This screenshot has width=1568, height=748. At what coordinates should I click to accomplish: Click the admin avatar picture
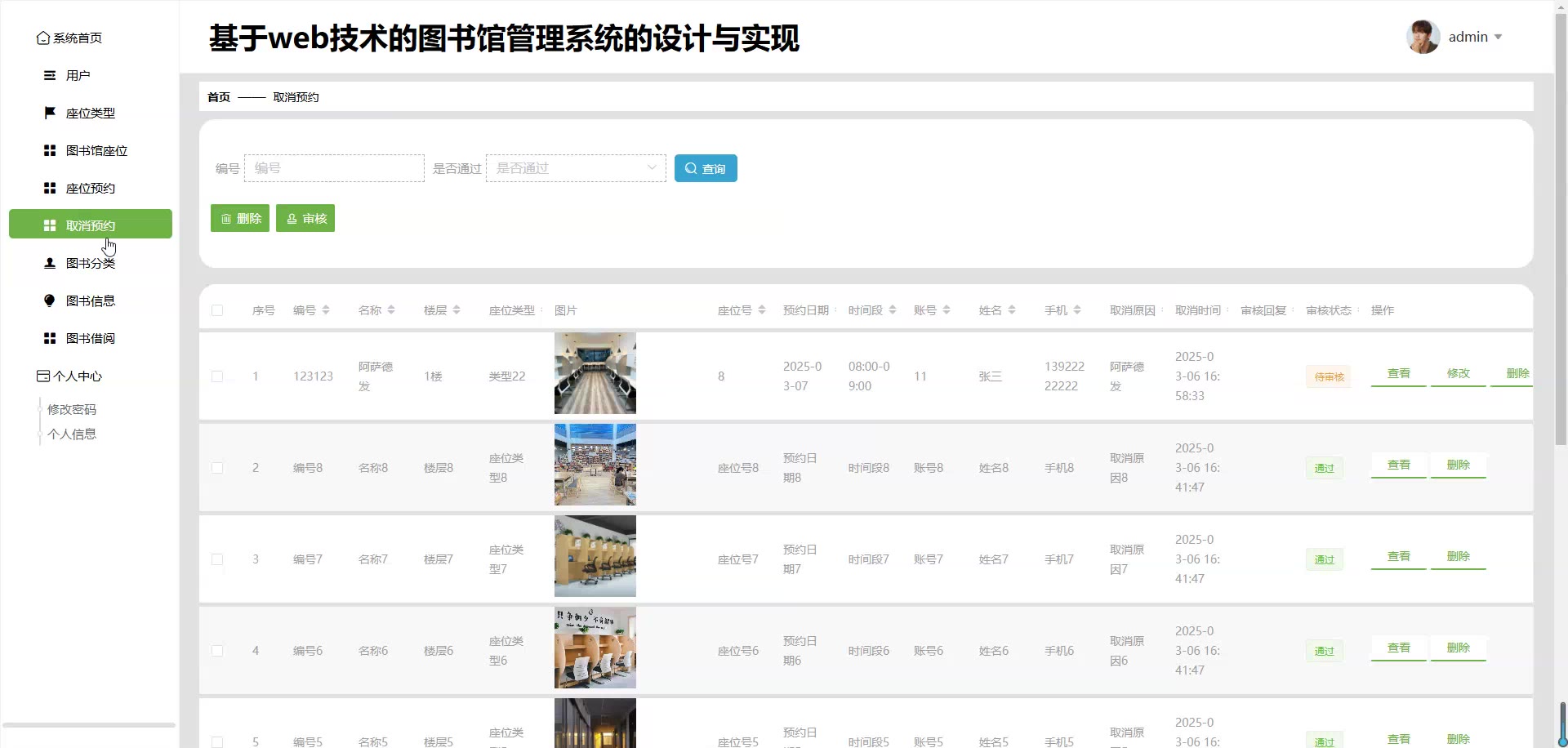pyautogui.click(x=1423, y=38)
